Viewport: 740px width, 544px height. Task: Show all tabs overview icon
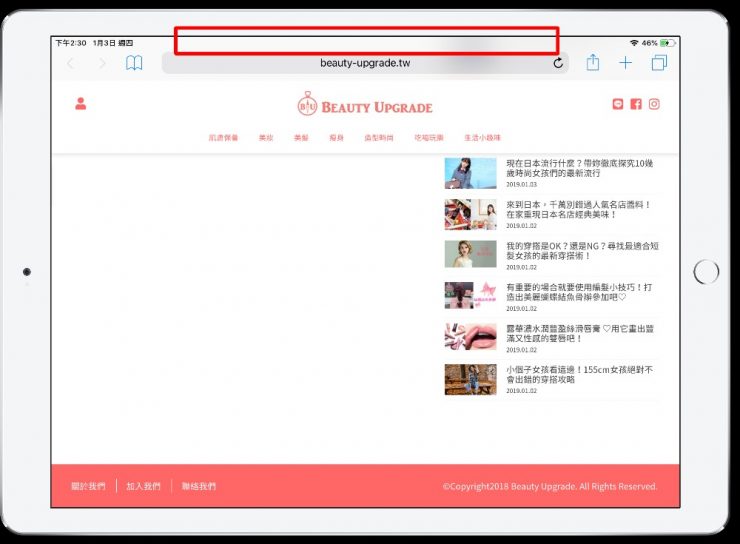point(659,63)
